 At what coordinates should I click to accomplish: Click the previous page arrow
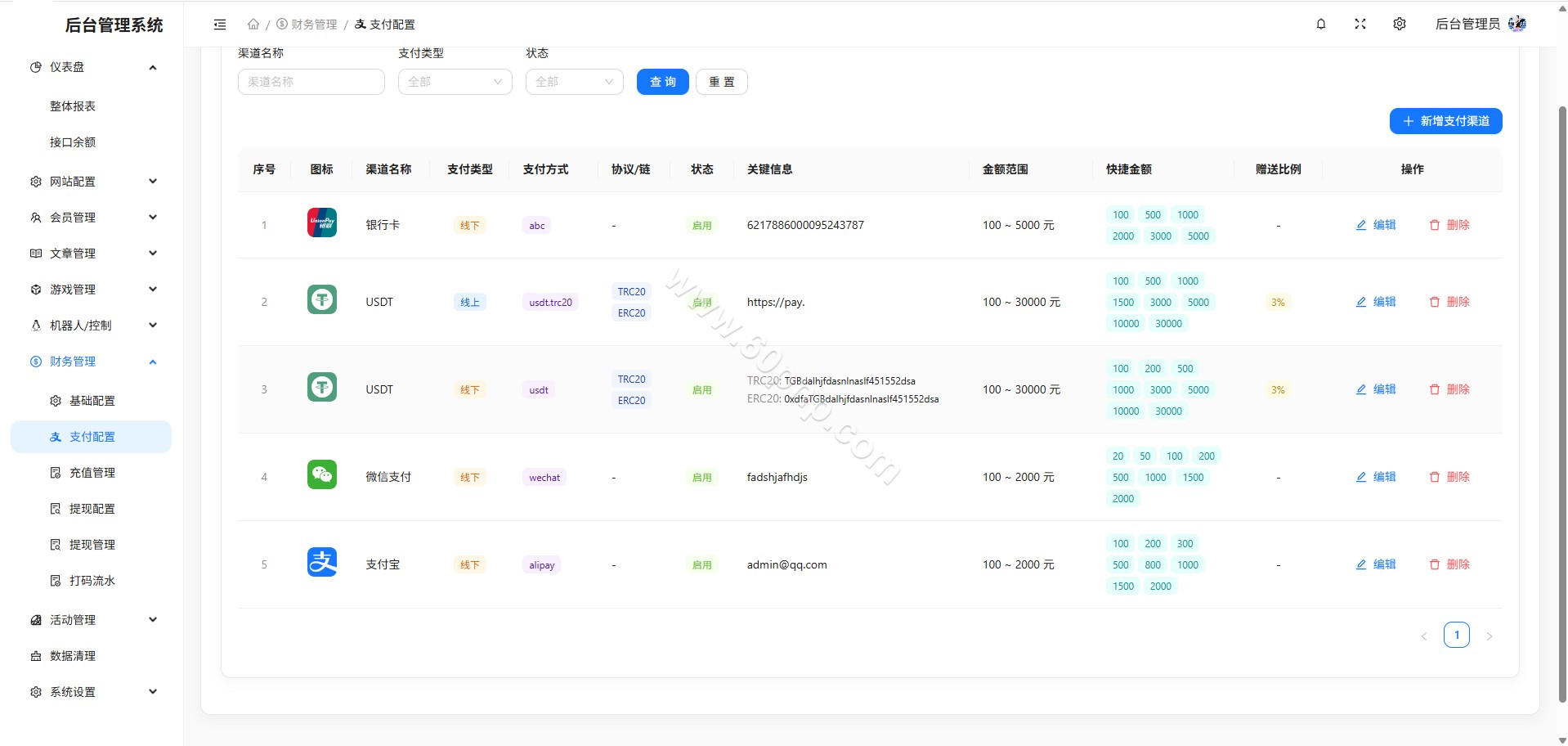[x=1424, y=636]
